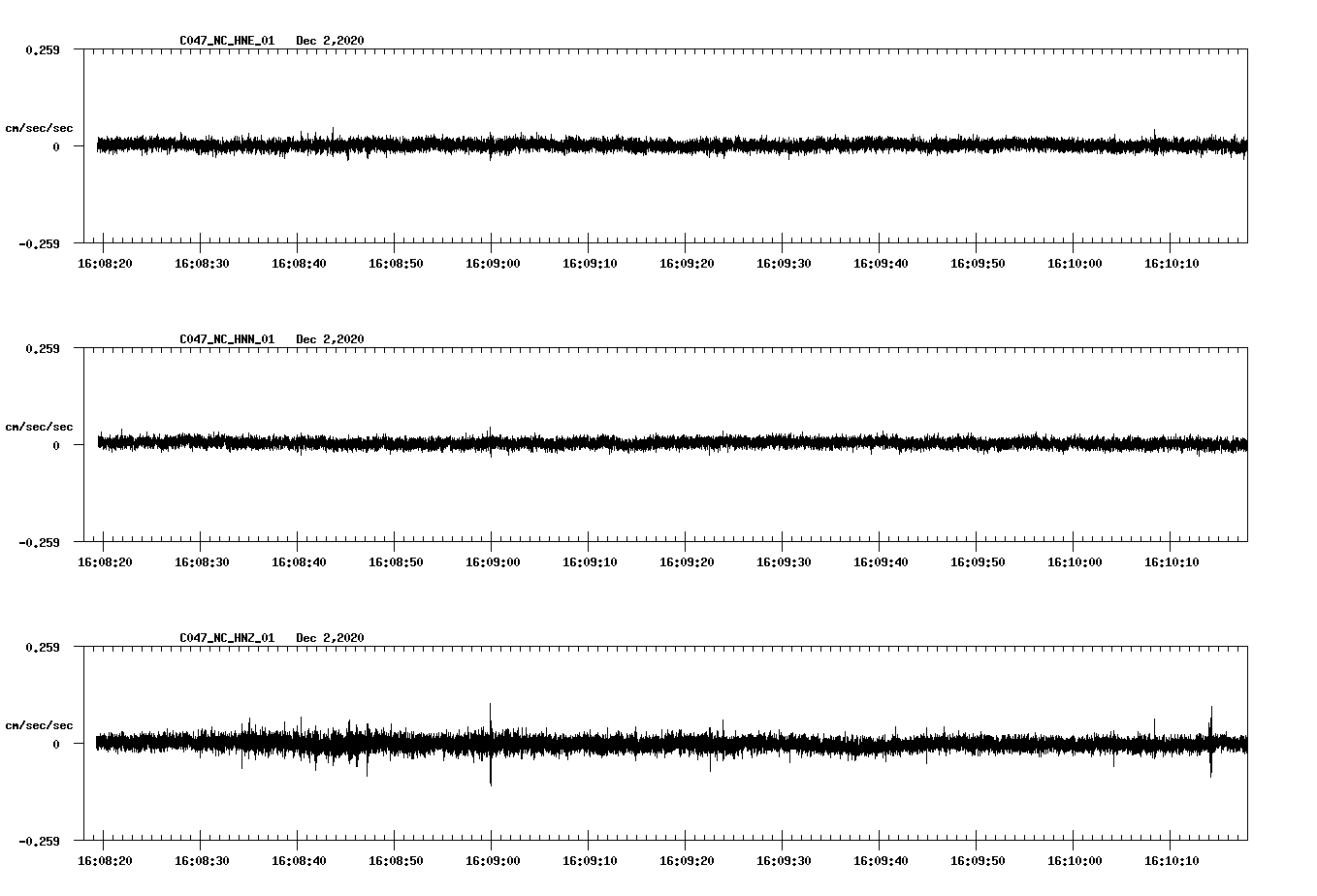Click the cm/sec/sec axis label on middle plot
Viewport: 1317px width, 896px height.
(x=41, y=426)
